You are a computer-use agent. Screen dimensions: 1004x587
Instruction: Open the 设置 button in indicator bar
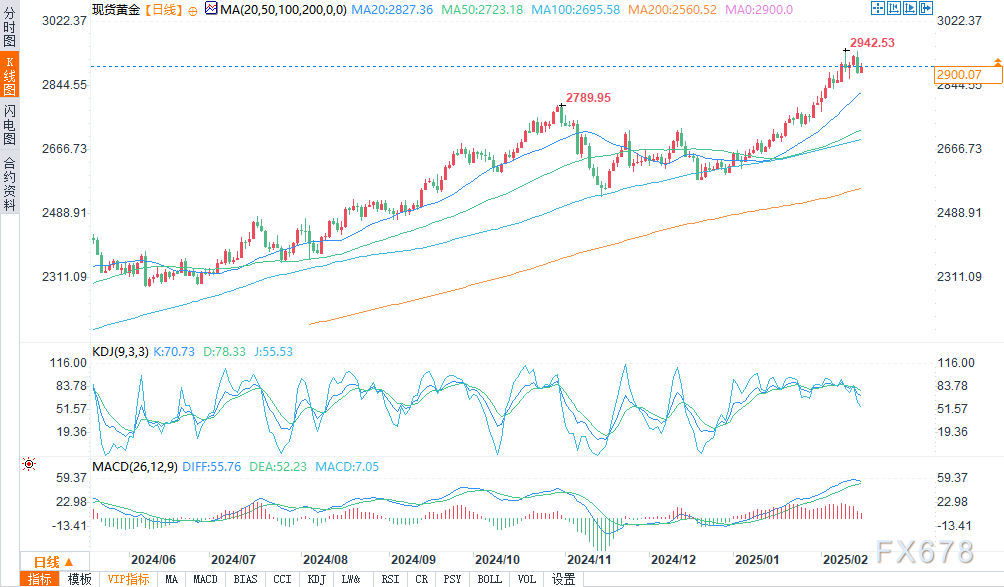[564, 579]
